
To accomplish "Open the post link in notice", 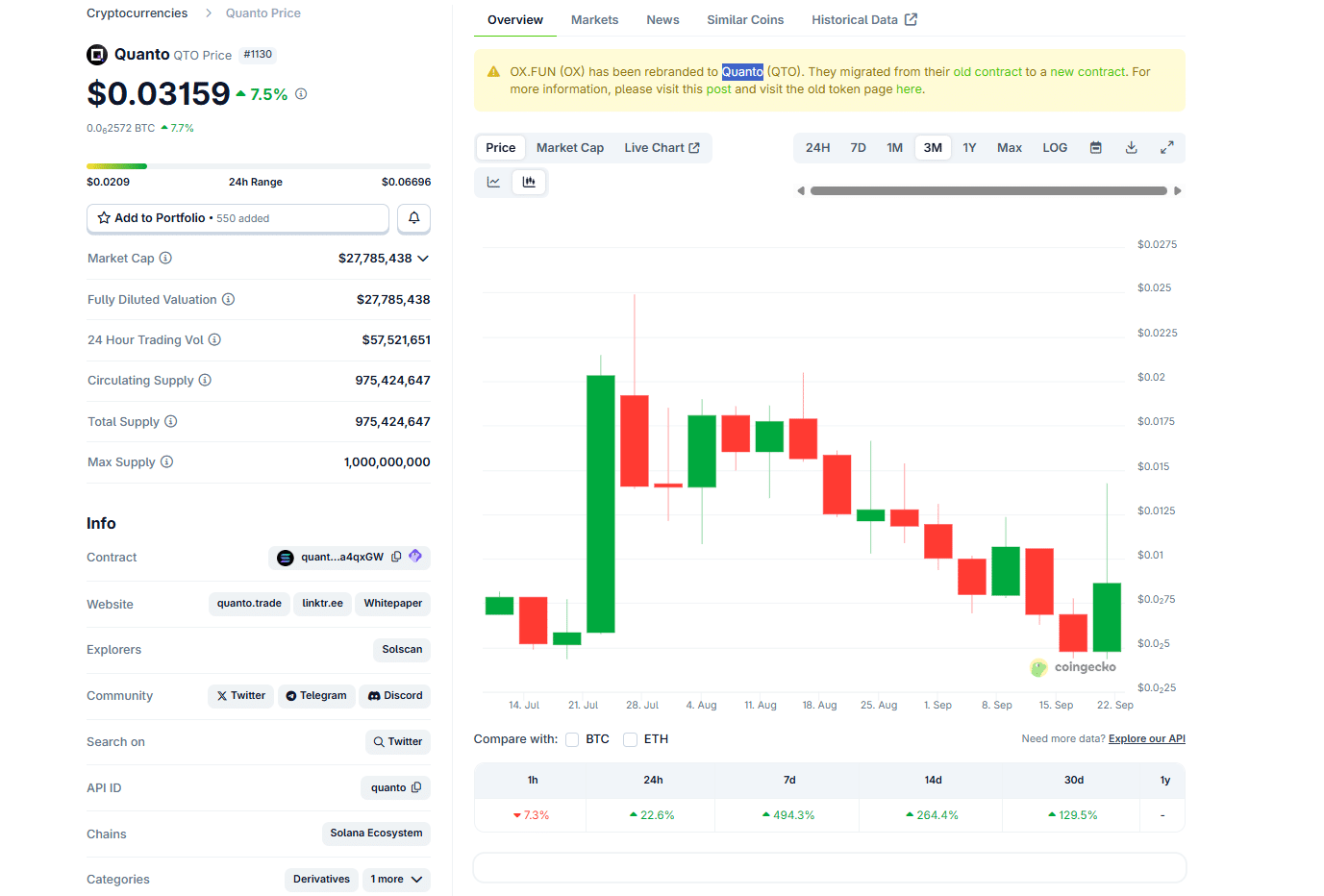I will coord(718,89).
